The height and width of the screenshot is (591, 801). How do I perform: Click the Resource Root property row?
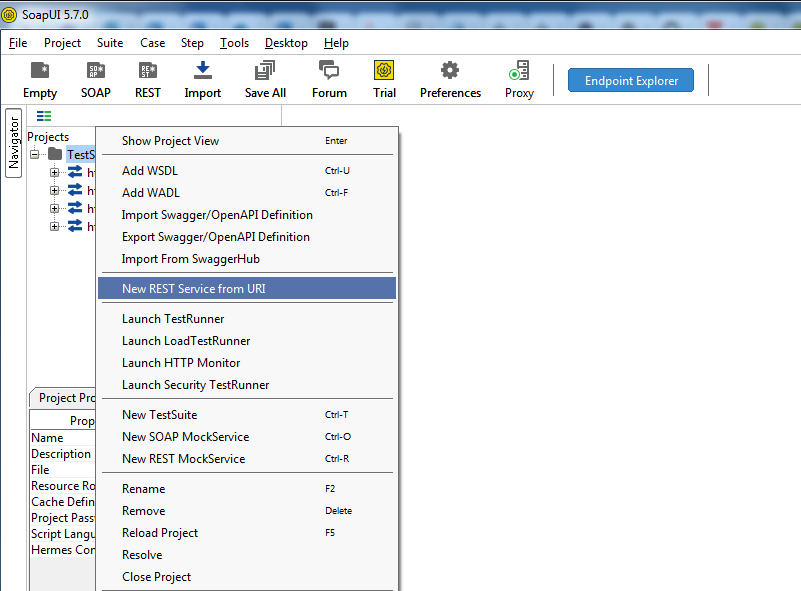pyautogui.click(x=63, y=486)
